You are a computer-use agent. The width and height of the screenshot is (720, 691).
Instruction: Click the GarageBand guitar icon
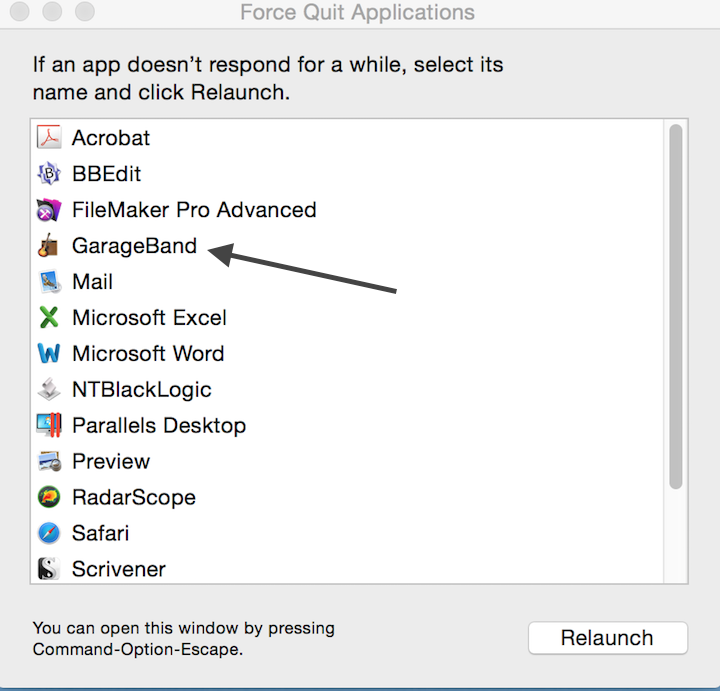(x=48, y=246)
